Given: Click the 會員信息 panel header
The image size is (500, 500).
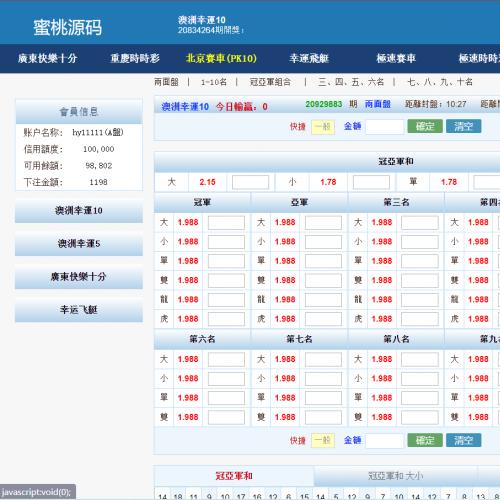Looking at the screenshot, I should [x=79, y=112].
